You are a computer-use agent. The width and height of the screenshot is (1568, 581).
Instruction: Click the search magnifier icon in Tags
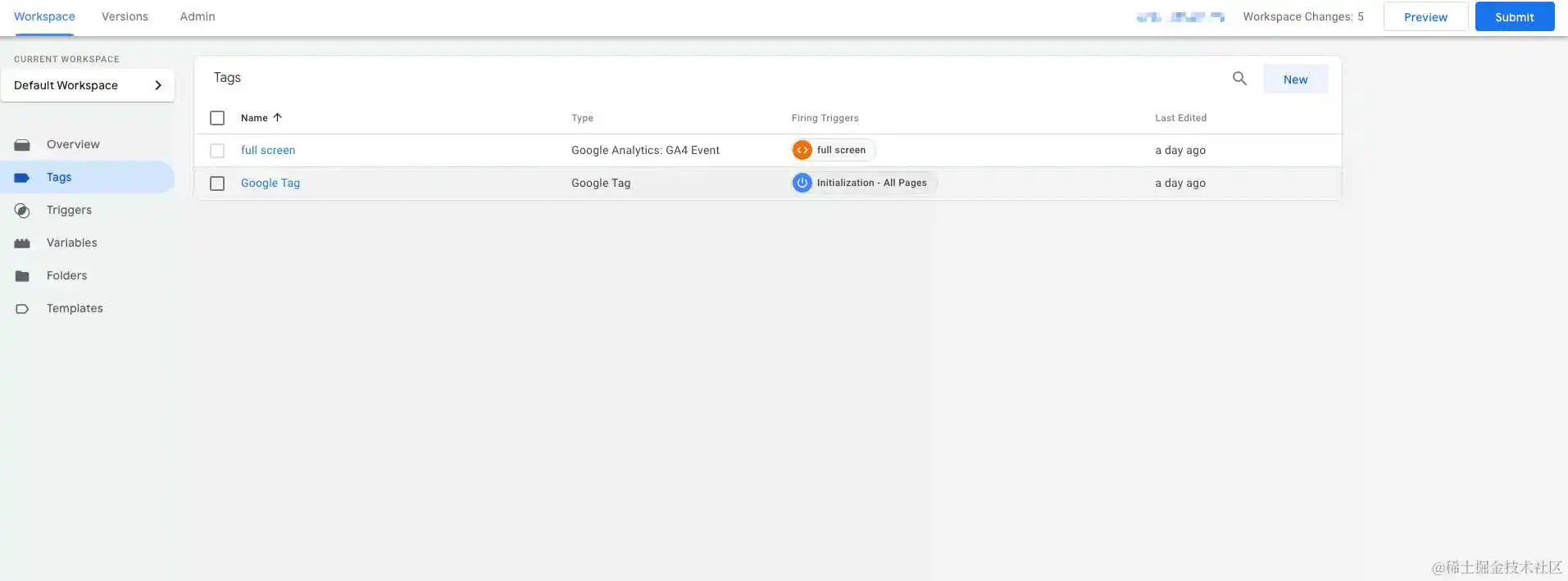(x=1239, y=79)
